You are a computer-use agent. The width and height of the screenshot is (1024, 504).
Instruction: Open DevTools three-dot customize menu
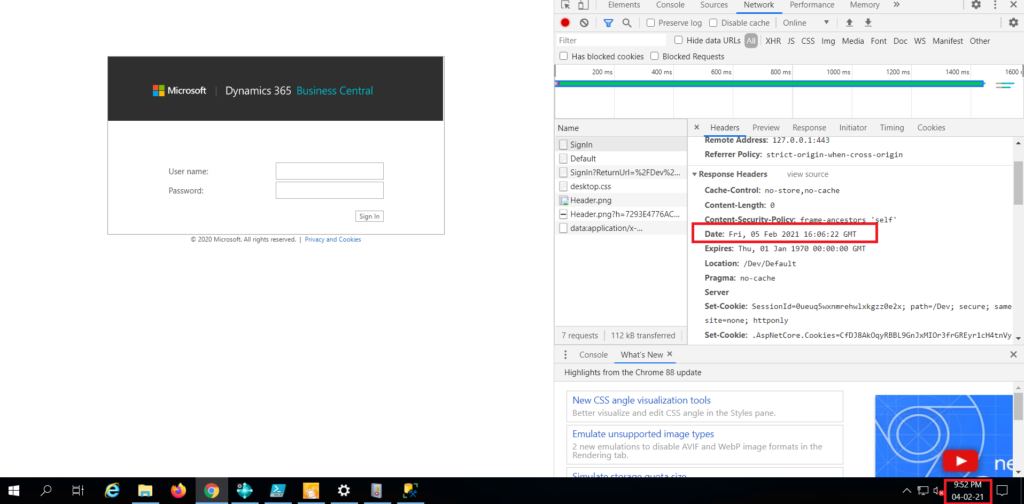(995, 5)
